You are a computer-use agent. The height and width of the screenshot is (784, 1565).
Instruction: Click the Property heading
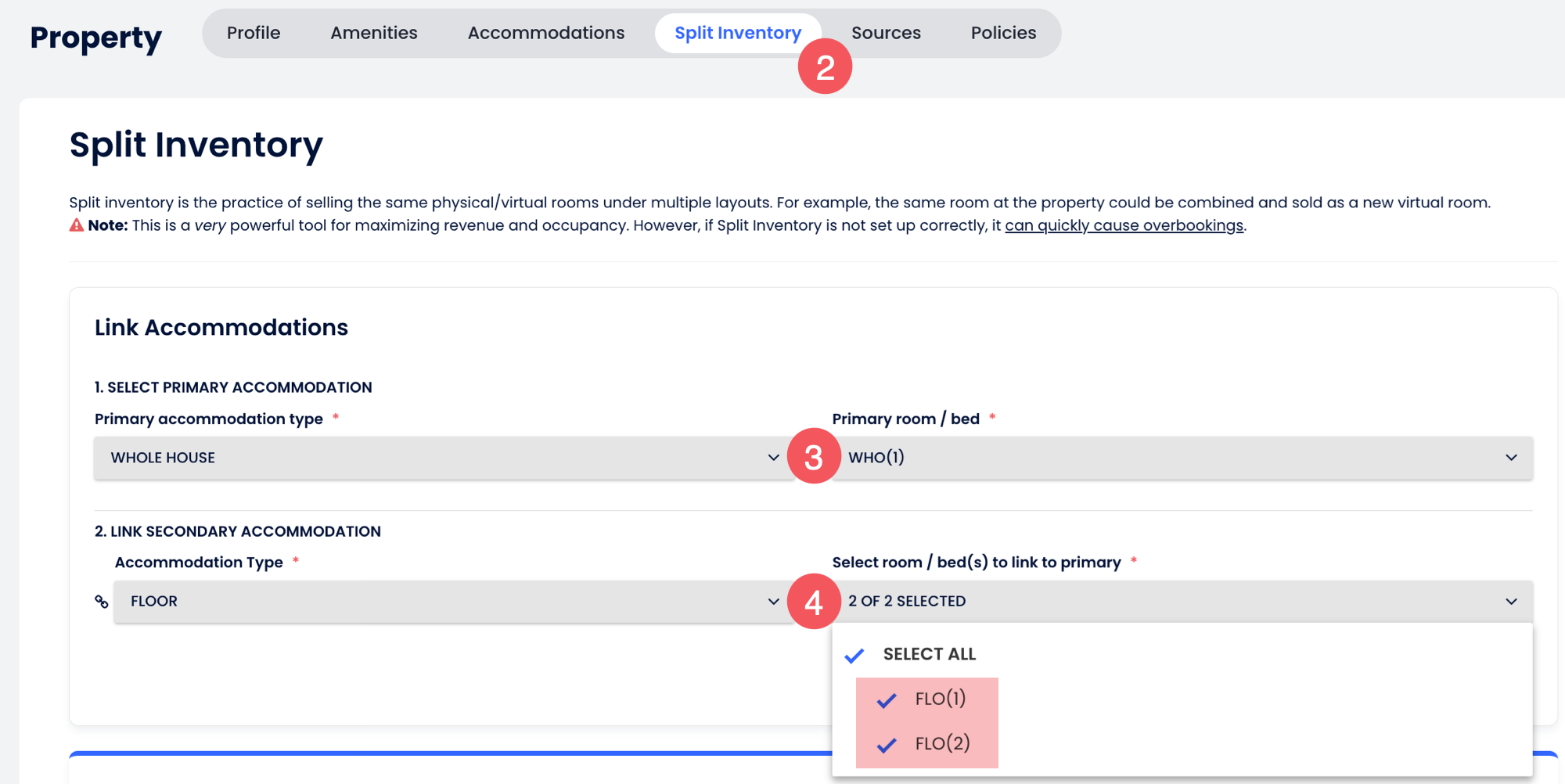[96, 38]
